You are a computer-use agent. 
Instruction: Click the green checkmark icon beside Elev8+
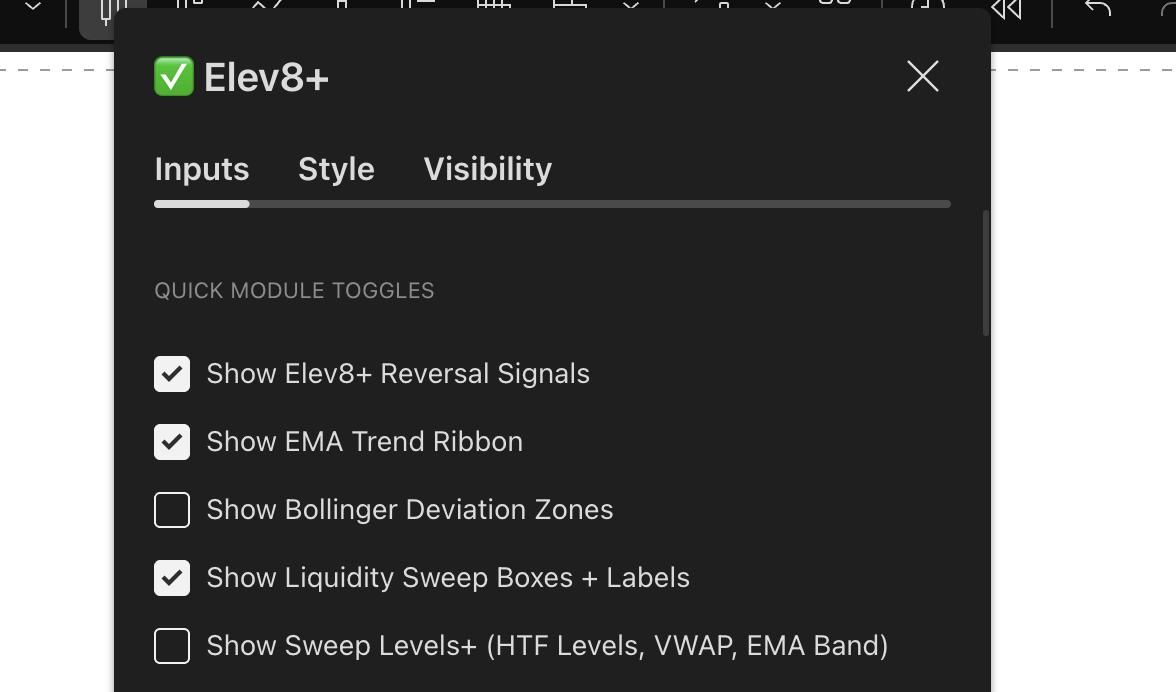(174, 76)
